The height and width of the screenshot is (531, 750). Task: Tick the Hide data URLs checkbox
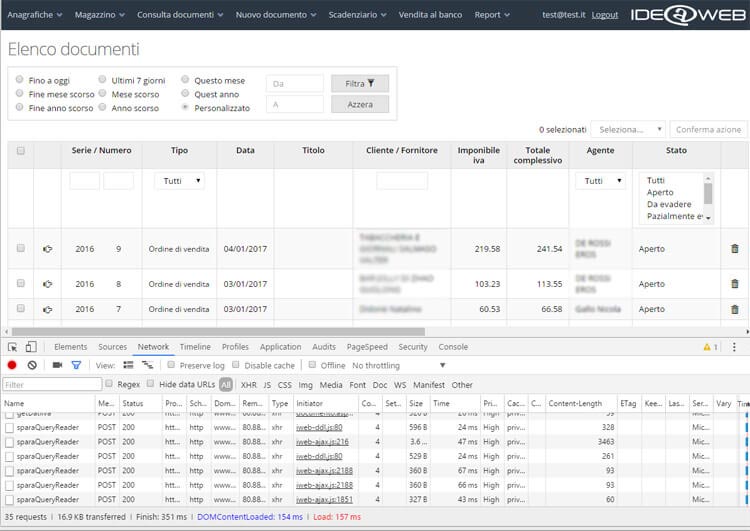coord(151,383)
